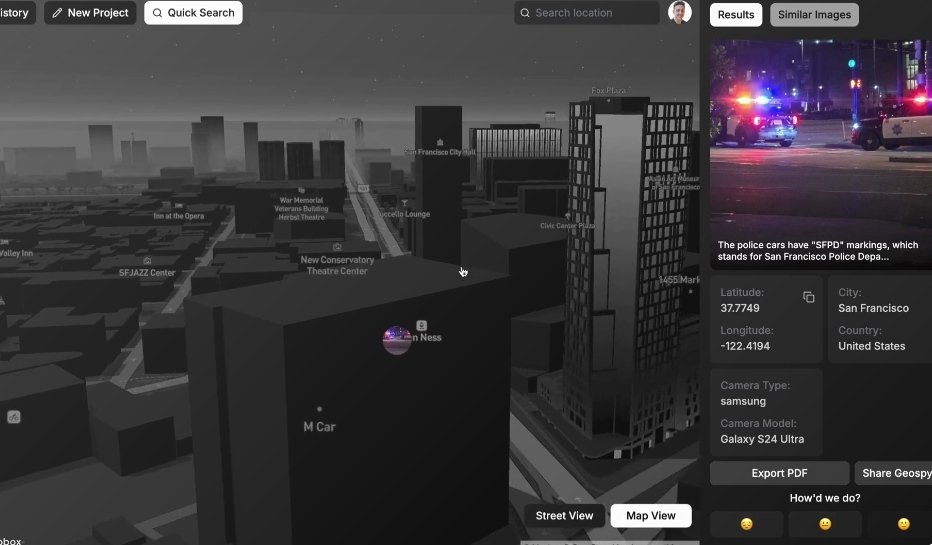
Task: Open the Similar Images tab
Action: click(x=813, y=15)
